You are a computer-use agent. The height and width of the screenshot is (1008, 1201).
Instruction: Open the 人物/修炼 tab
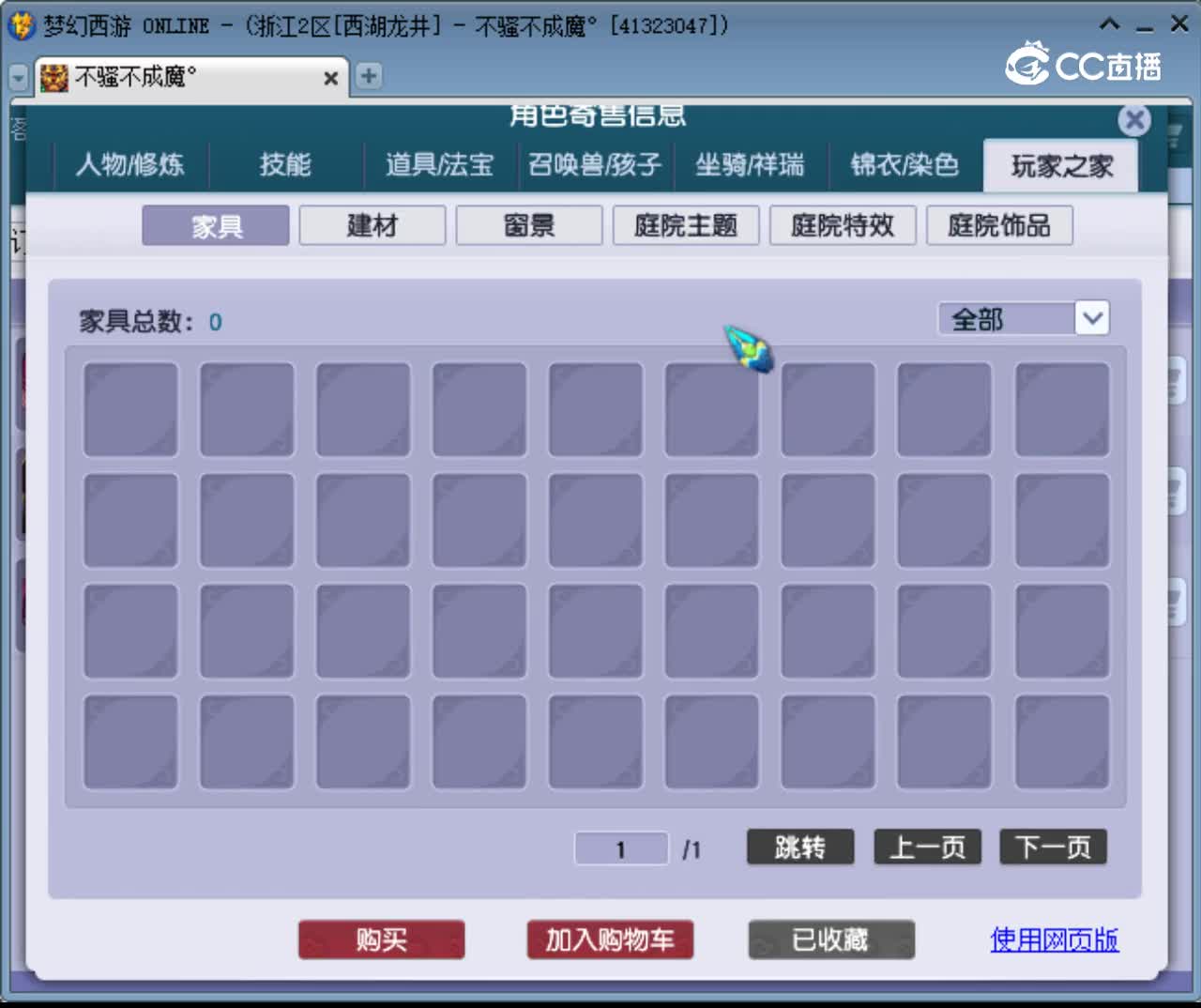pos(130,166)
